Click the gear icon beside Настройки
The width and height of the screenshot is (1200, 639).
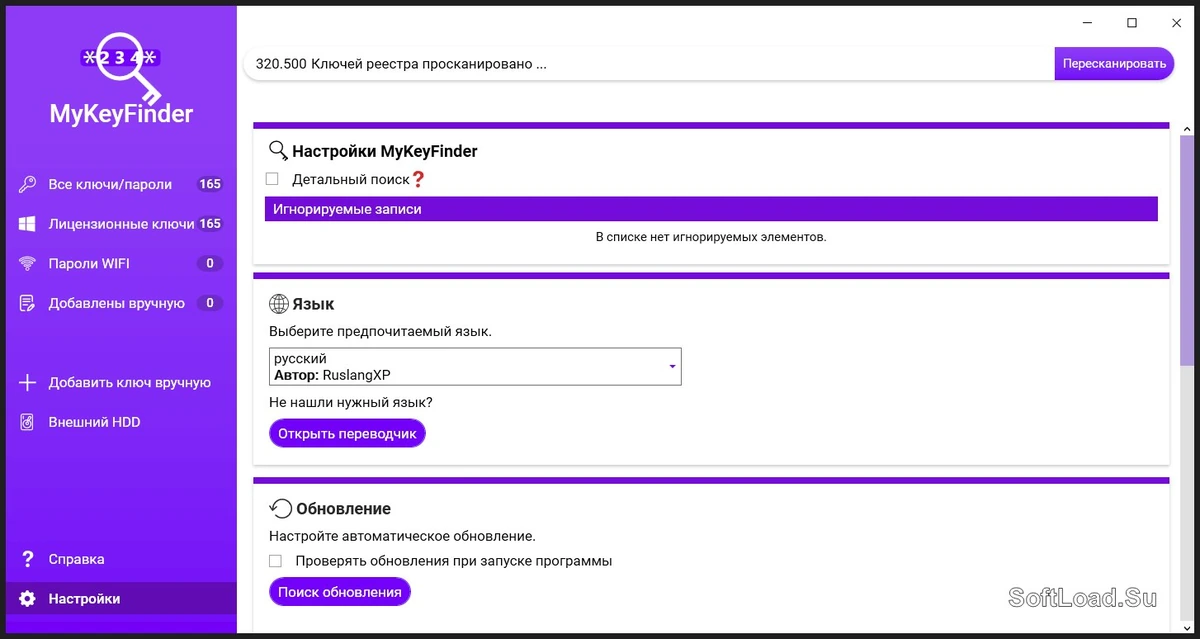click(28, 599)
